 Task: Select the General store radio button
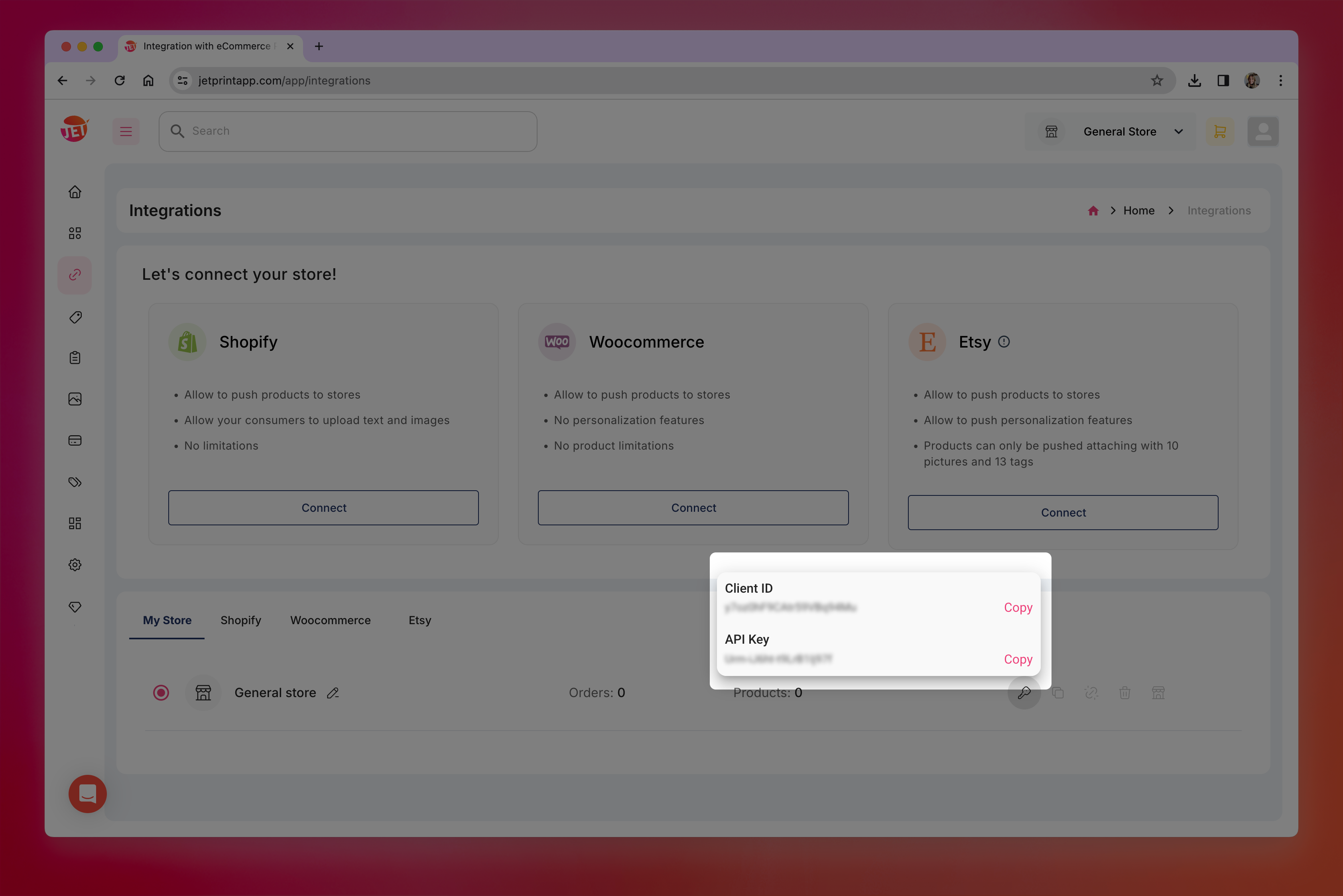161,693
